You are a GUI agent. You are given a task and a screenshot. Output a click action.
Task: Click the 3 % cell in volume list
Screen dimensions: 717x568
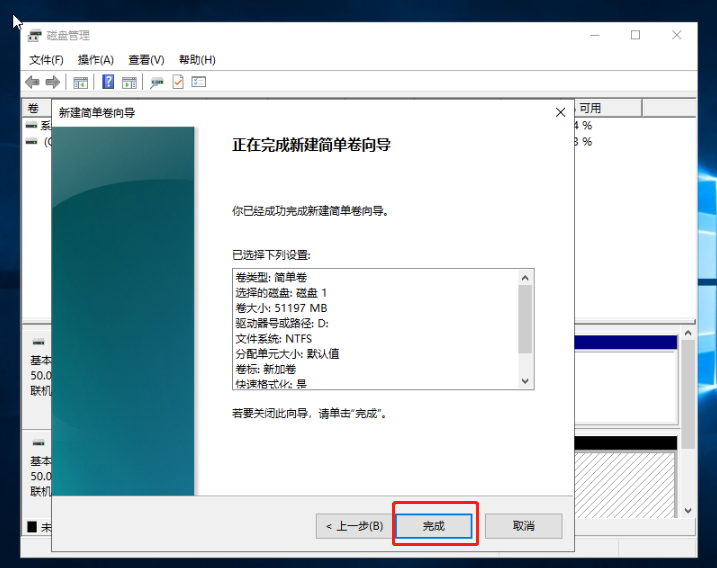[583, 142]
